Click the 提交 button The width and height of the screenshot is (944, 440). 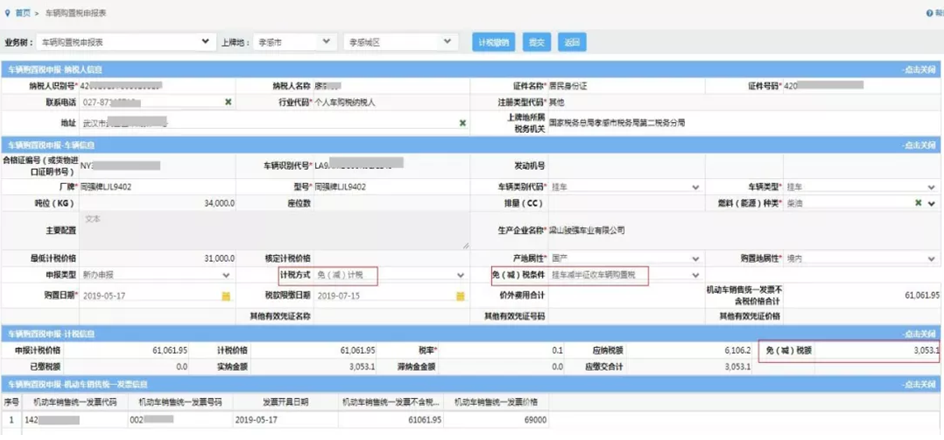(536, 42)
